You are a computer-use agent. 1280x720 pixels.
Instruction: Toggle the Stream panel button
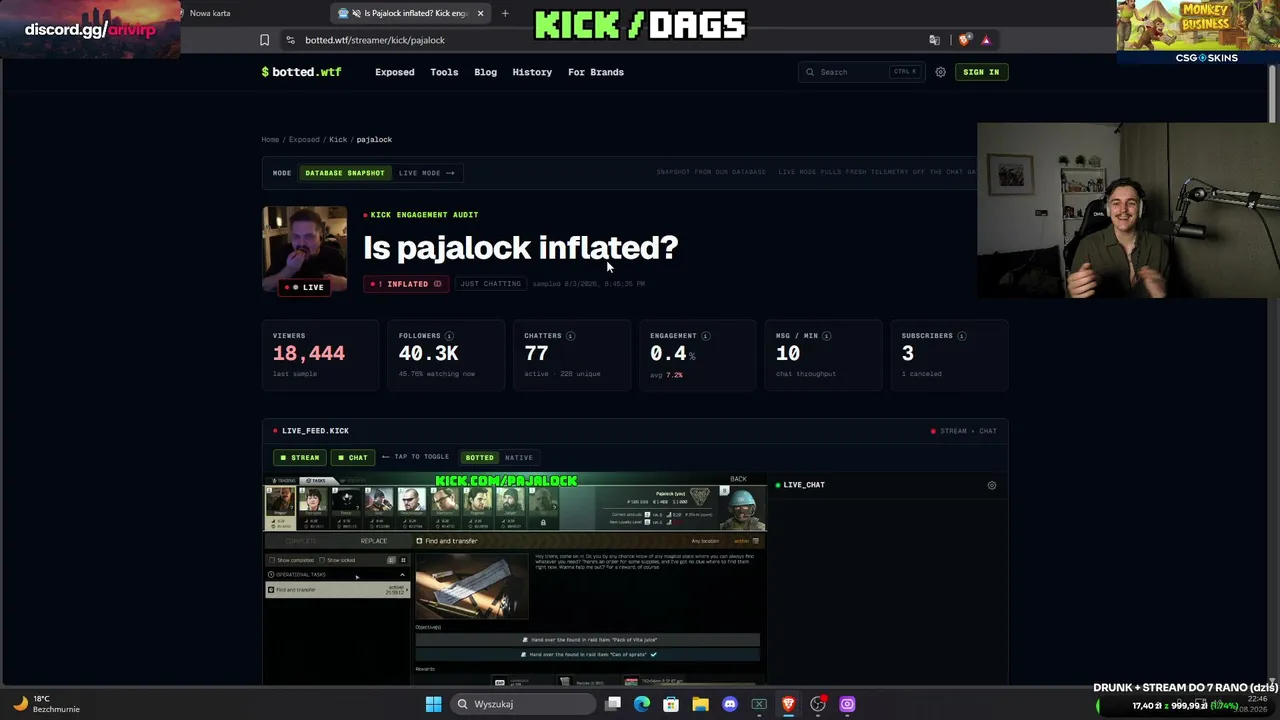pyautogui.click(x=299, y=457)
